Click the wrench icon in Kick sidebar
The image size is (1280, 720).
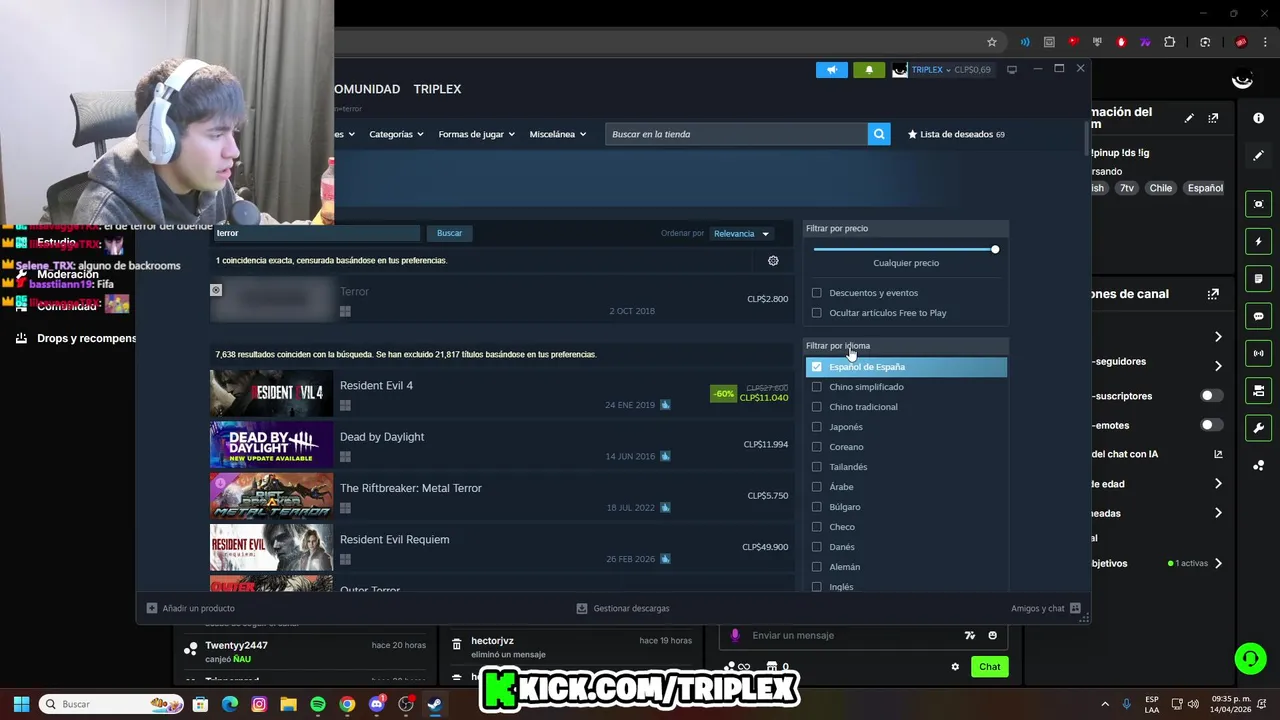click(x=1258, y=428)
